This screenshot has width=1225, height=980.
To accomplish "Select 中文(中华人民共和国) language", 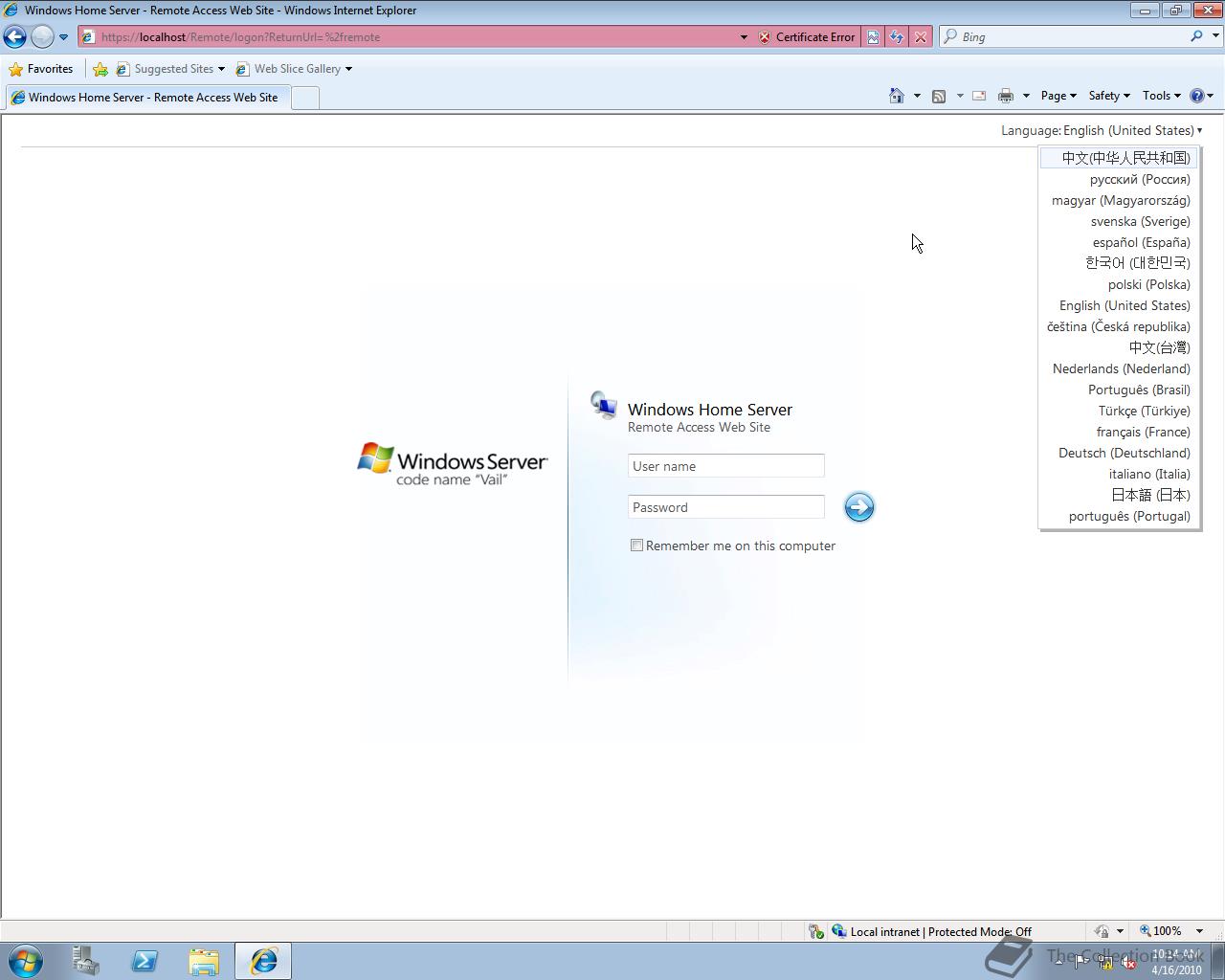I will click(x=1119, y=158).
